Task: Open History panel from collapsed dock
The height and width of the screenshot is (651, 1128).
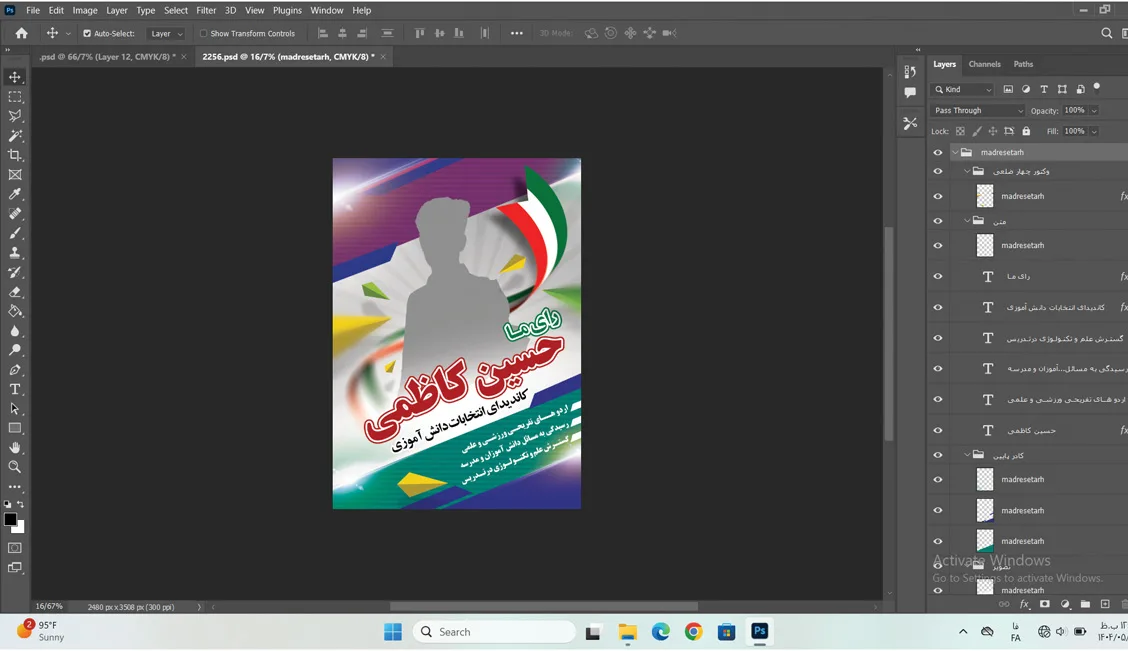Action: (x=910, y=71)
